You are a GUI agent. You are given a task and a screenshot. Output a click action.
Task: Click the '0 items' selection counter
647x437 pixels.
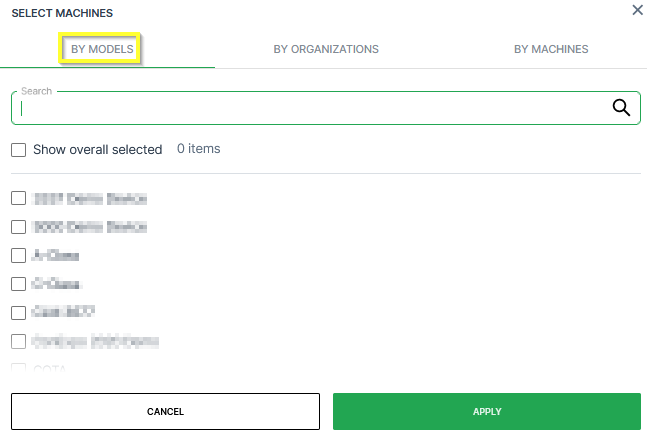coord(198,149)
